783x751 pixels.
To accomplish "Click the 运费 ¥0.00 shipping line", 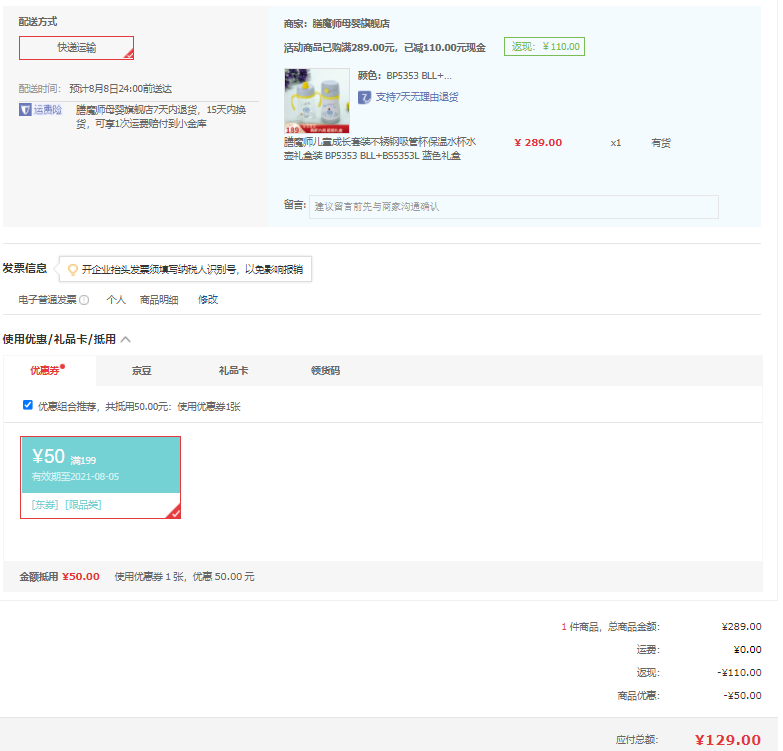I will coord(699,650).
